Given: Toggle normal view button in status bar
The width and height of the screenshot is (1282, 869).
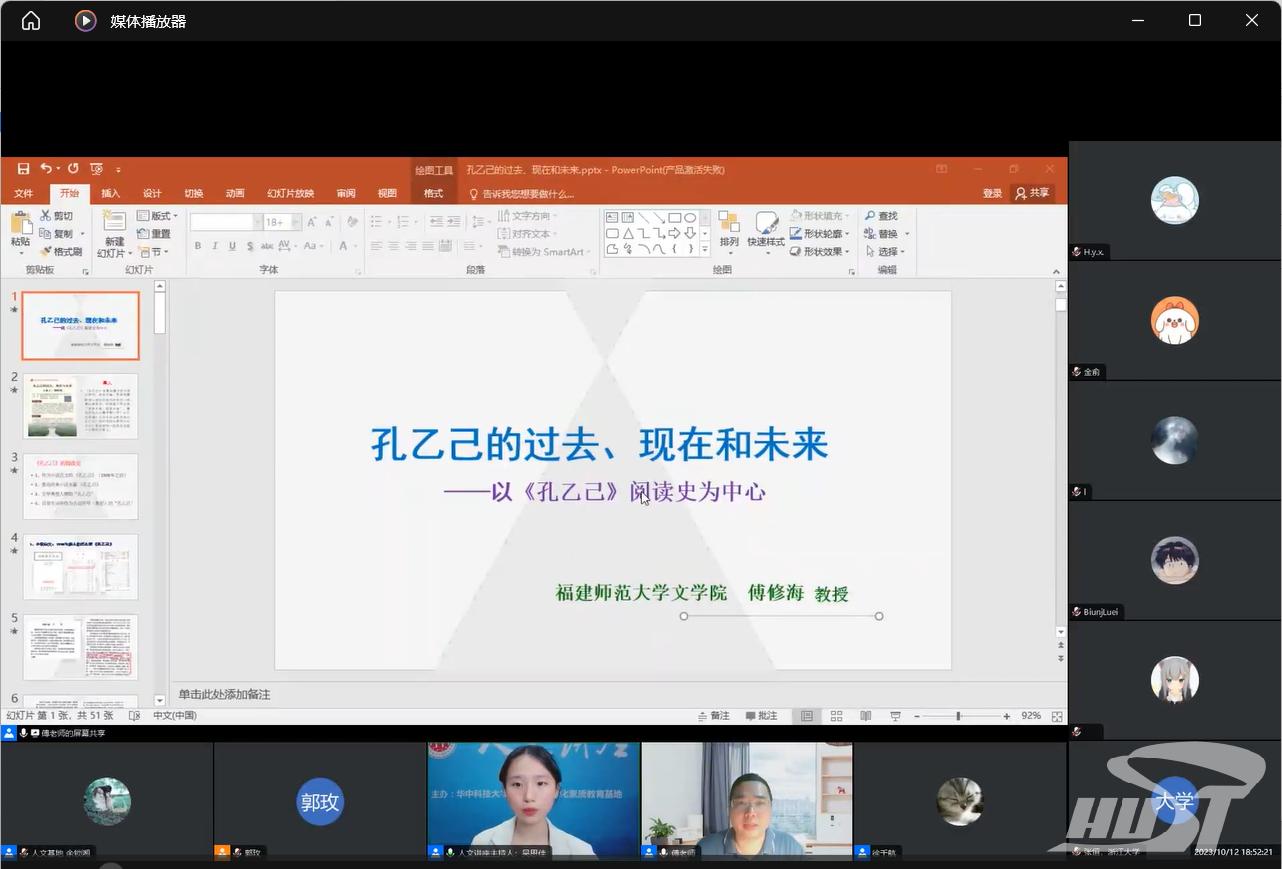Looking at the screenshot, I should (x=807, y=716).
